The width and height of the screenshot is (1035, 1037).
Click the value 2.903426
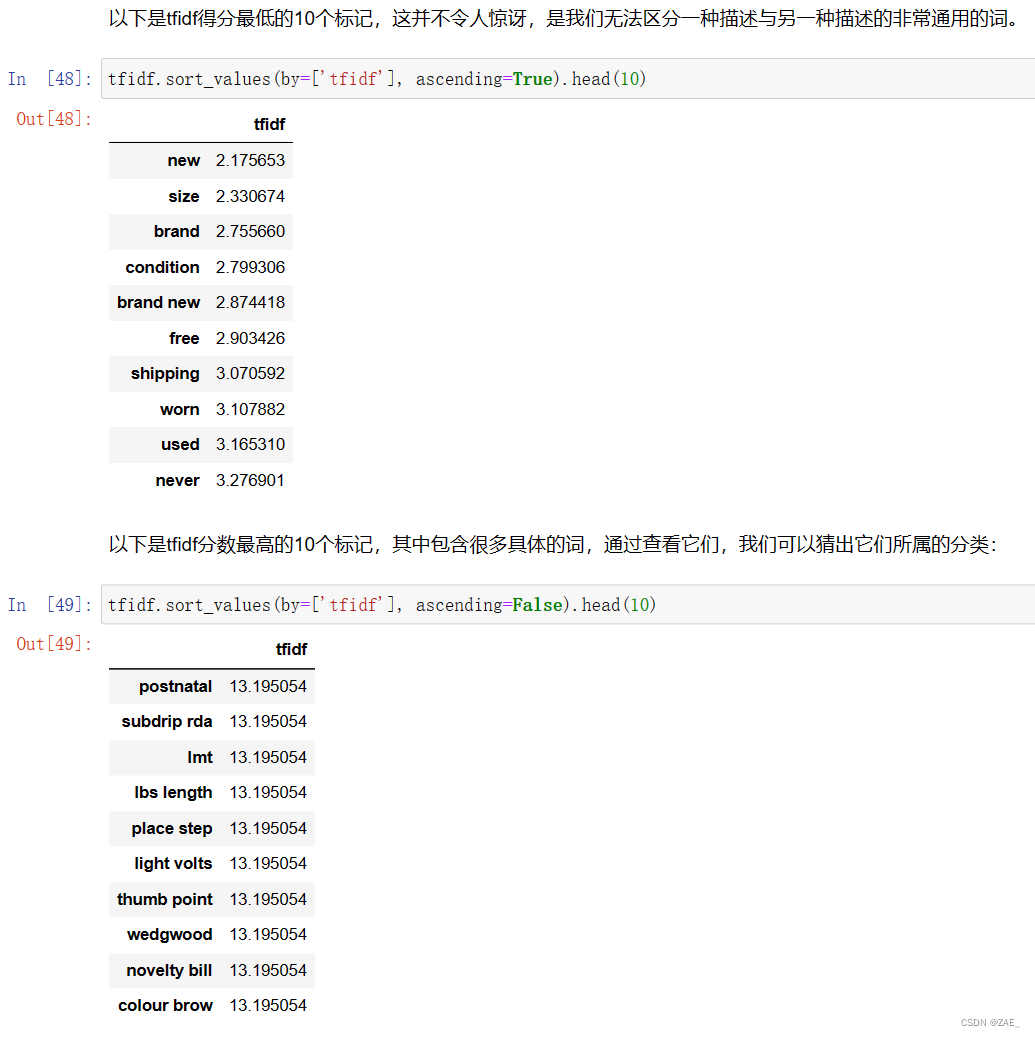(x=250, y=338)
